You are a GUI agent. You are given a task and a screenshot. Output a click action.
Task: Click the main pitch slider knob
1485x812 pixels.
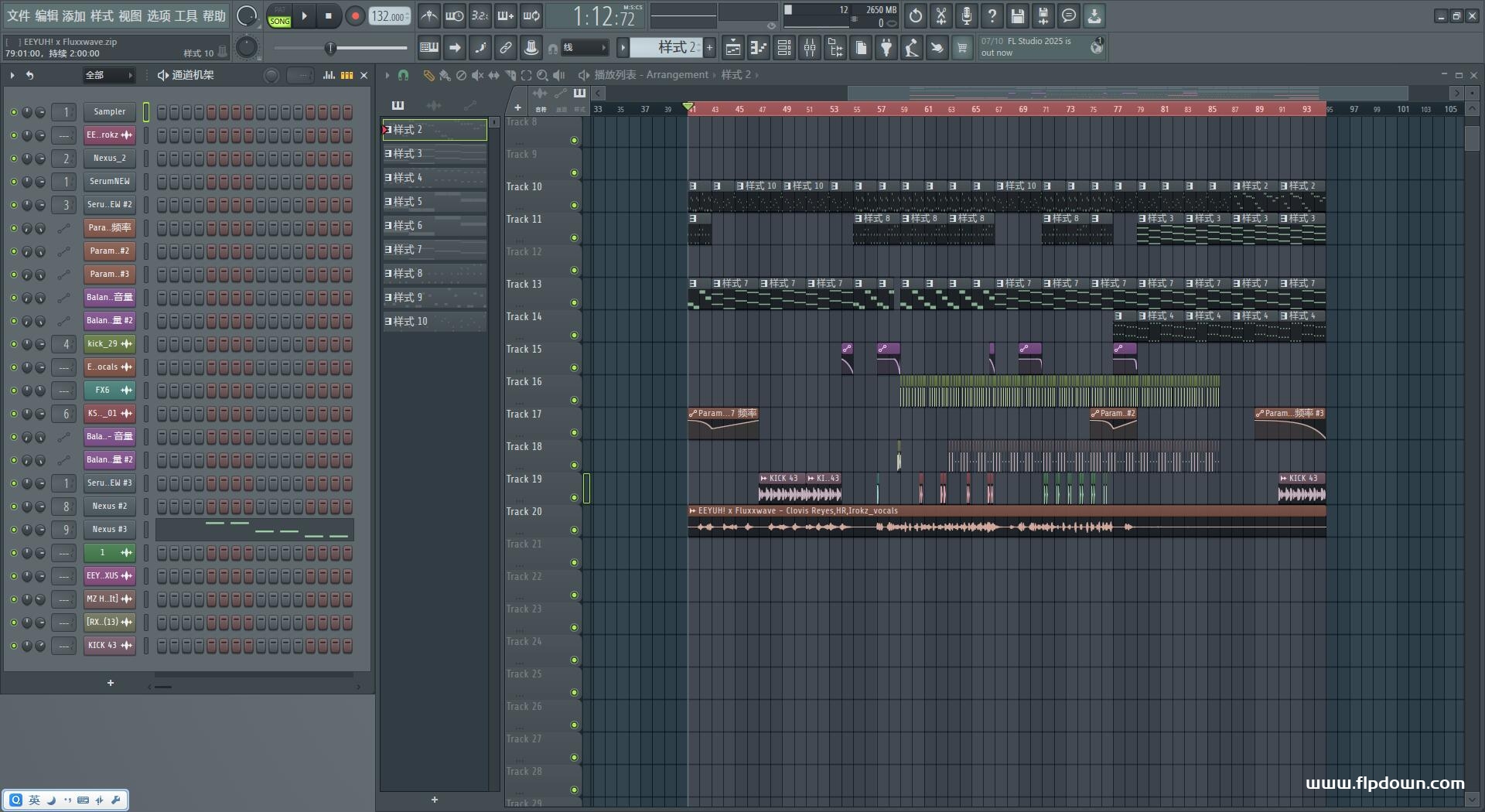click(x=330, y=48)
